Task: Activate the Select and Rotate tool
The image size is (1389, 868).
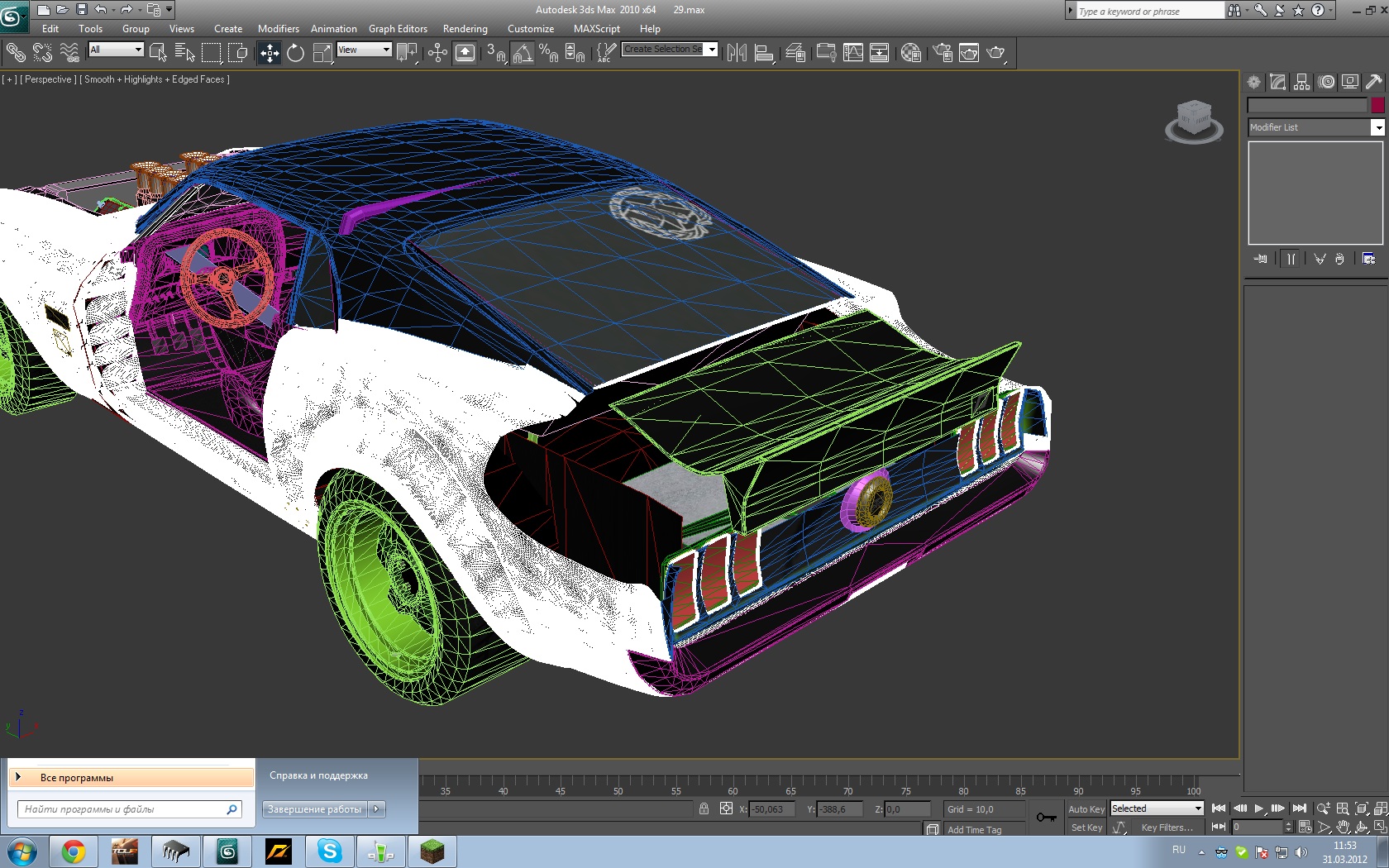Action: click(295, 54)
